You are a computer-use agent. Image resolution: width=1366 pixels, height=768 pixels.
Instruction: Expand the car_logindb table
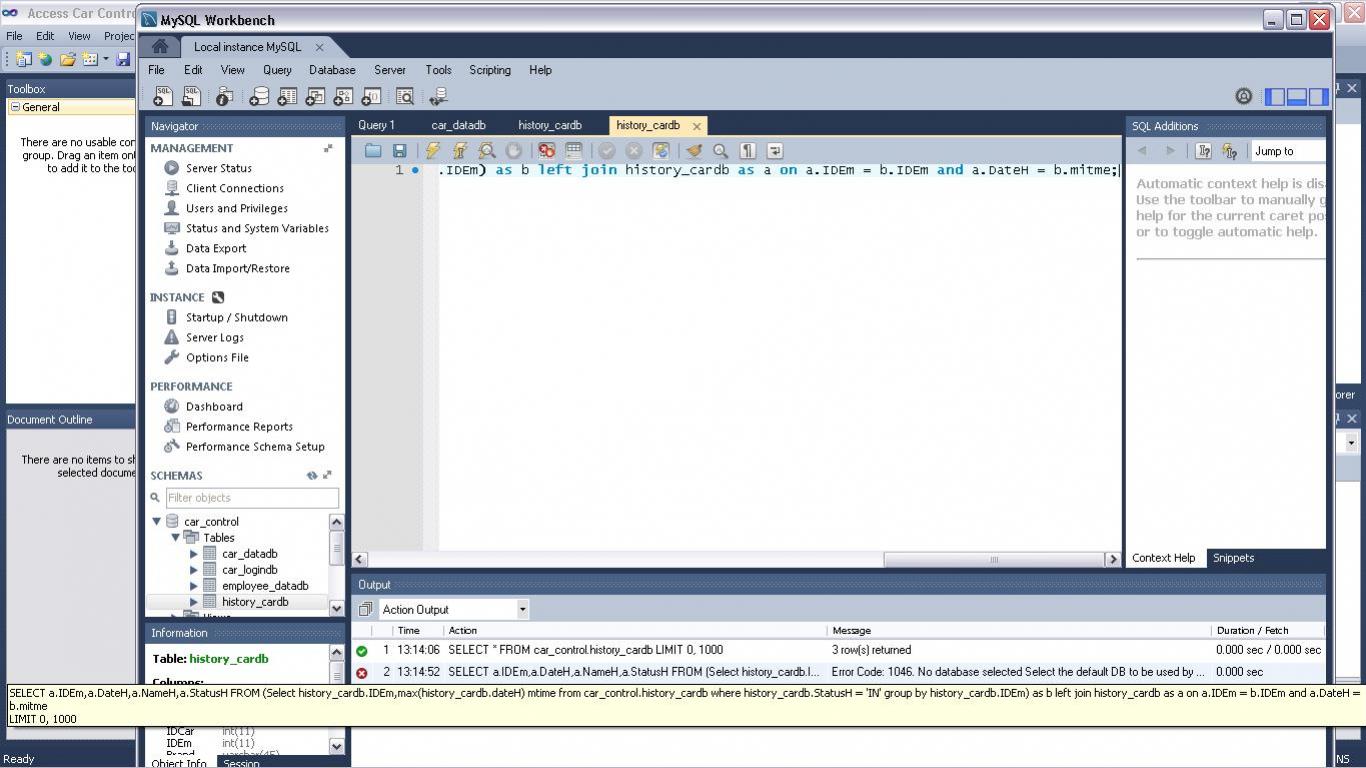click(x=194, y=570)
